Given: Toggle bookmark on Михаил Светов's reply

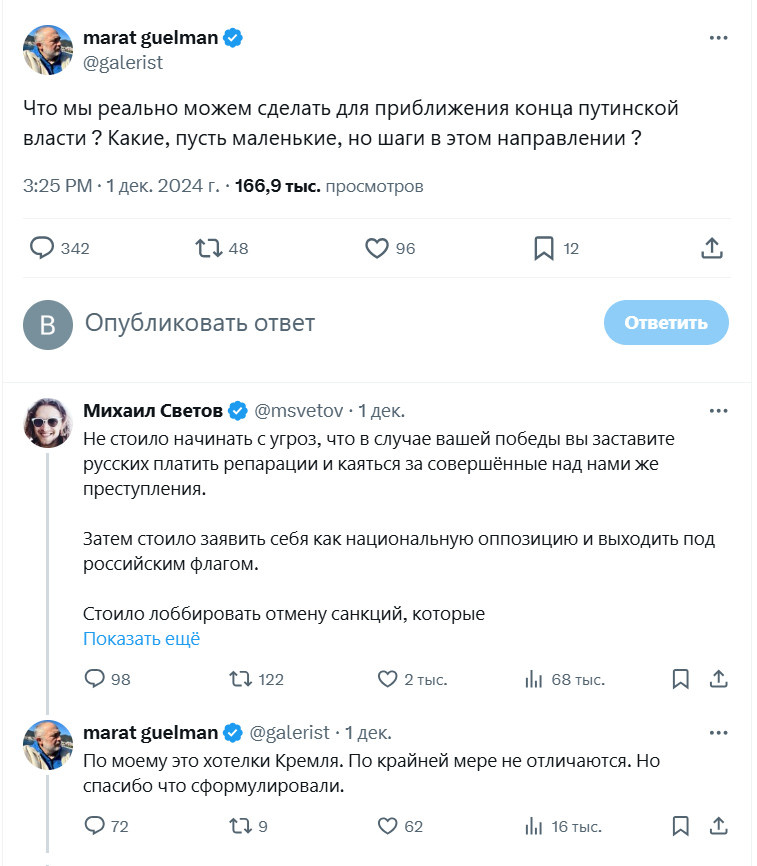Looking at the screenshot, I should [680, 679].
